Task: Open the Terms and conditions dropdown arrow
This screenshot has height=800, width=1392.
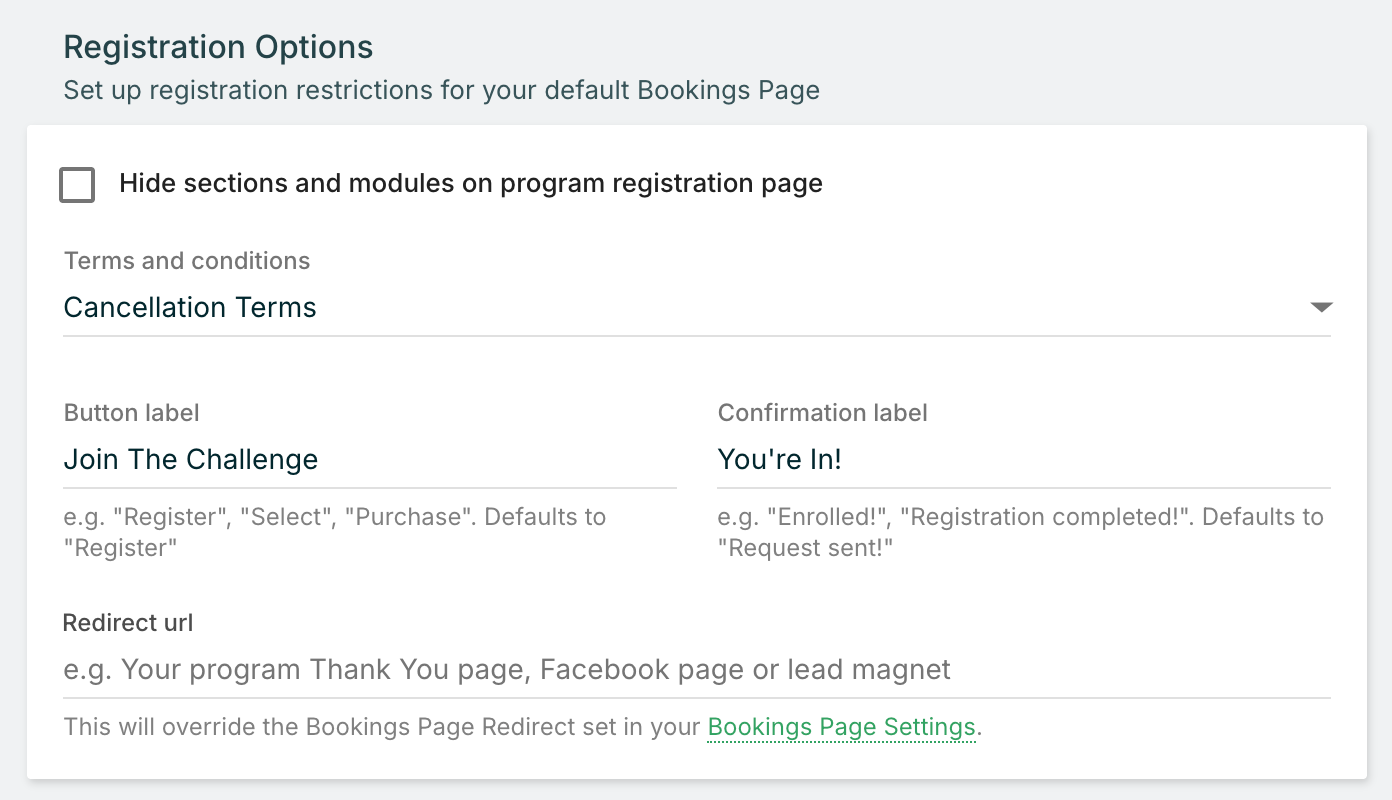Action: point(1321,307)
